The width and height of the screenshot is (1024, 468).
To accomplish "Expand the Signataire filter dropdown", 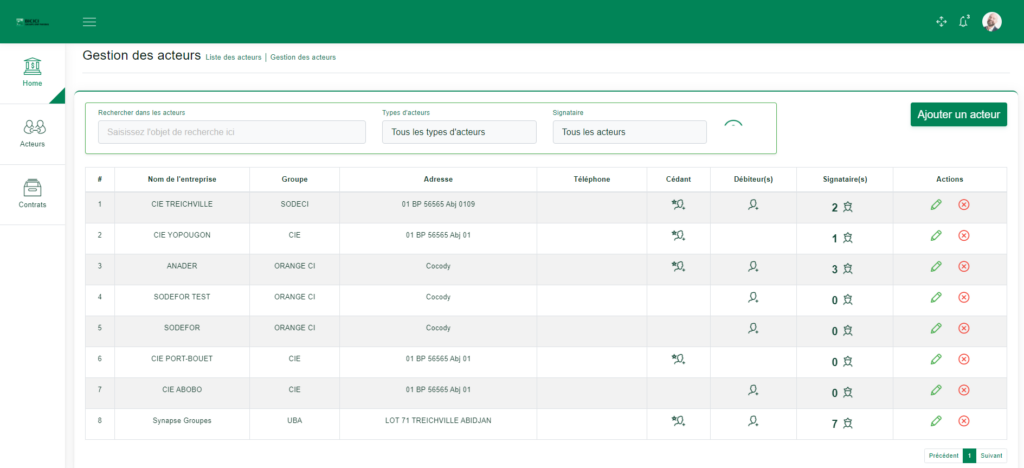I will click(x=629, y=132).
